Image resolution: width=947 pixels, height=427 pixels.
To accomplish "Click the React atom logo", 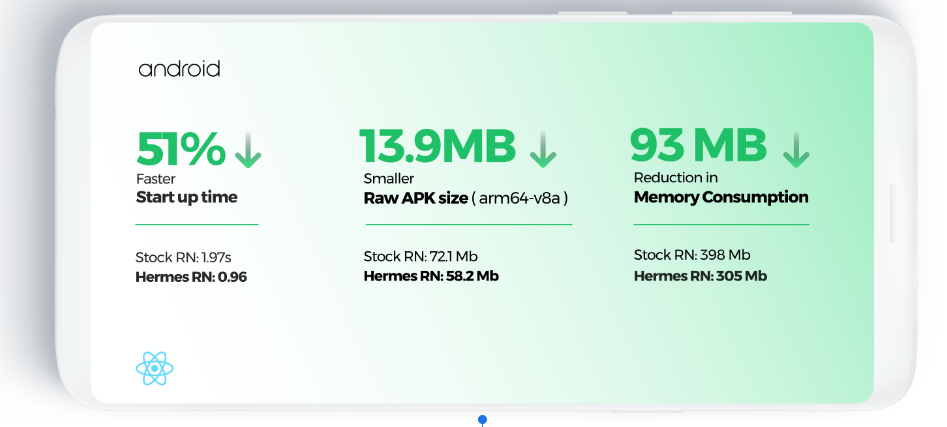I will click(154, 368).
